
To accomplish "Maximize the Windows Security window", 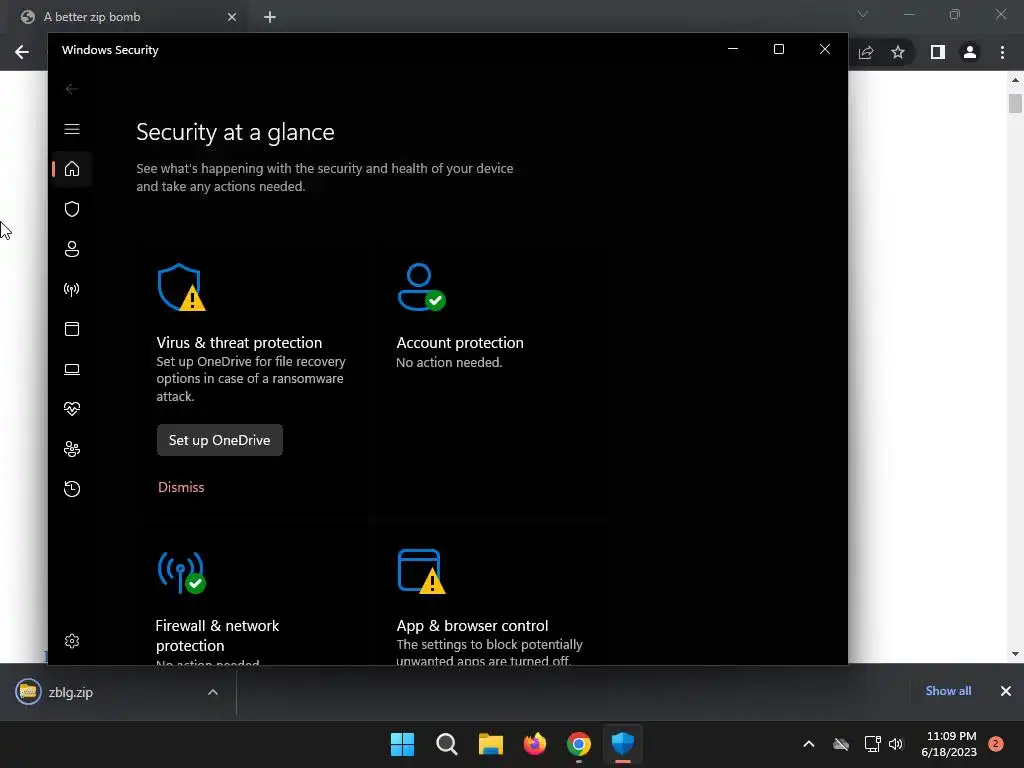I will 778,50.
